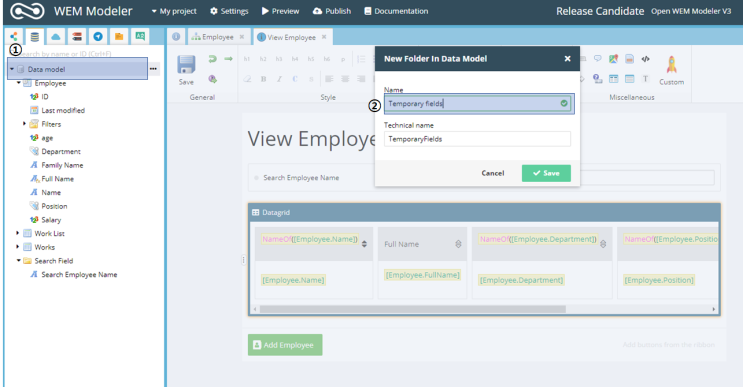Viewport: 743px width, 387px height.
Task: Click the eraser clear-formatting icon
Action: [x=247, y=79]
